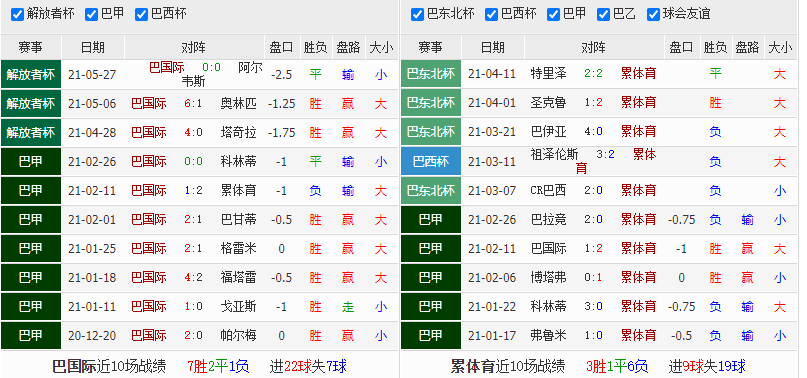This screenshot has height=378, width=807.
Task: Click 累体育近10场战绩 summary title
Action: point(507,366)
